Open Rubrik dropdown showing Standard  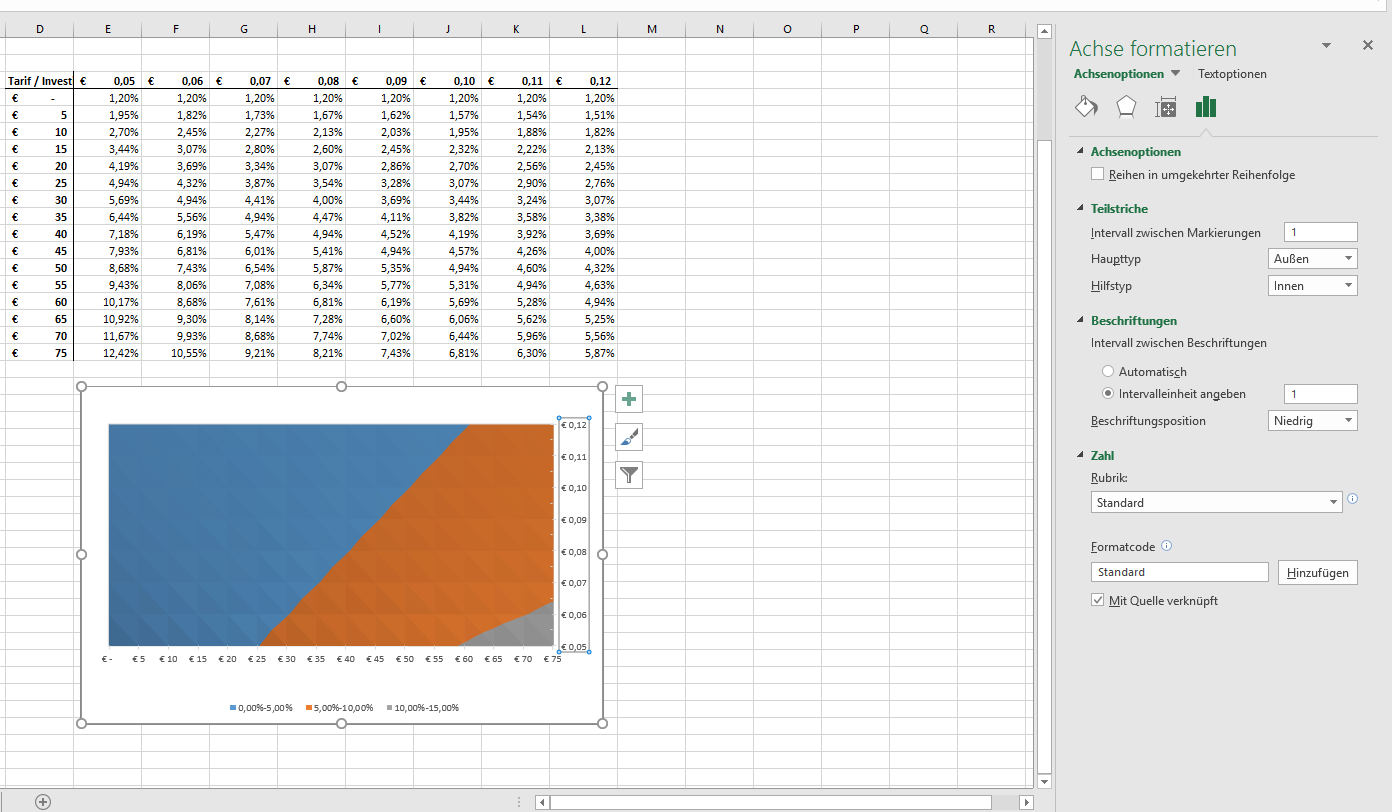[1216, 502]
